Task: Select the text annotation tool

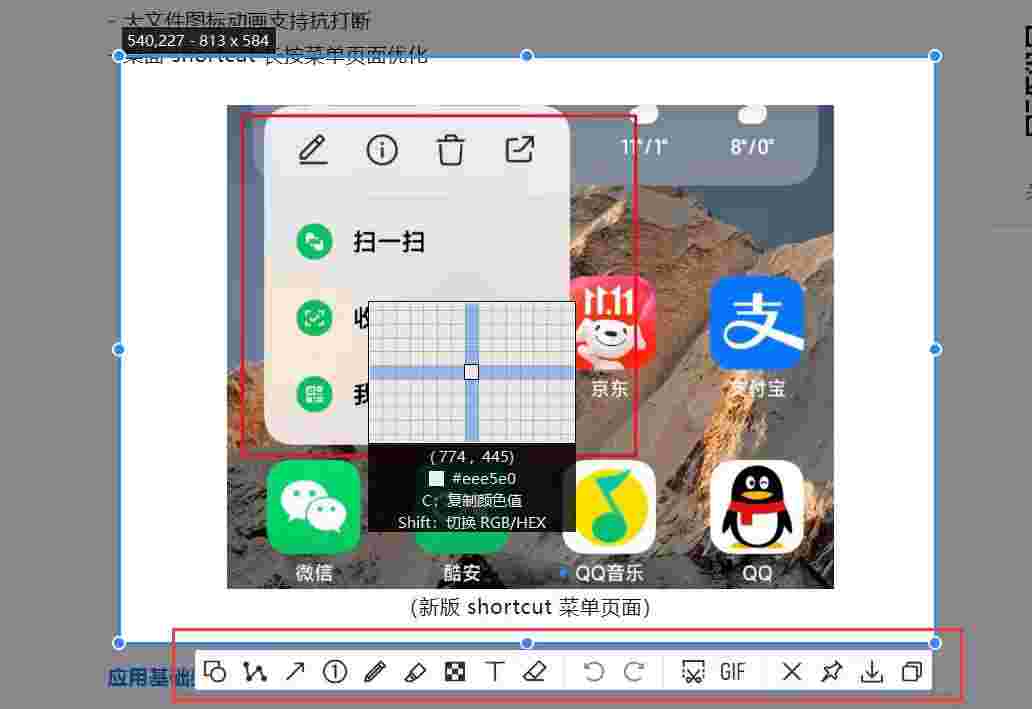Action: 494,671
